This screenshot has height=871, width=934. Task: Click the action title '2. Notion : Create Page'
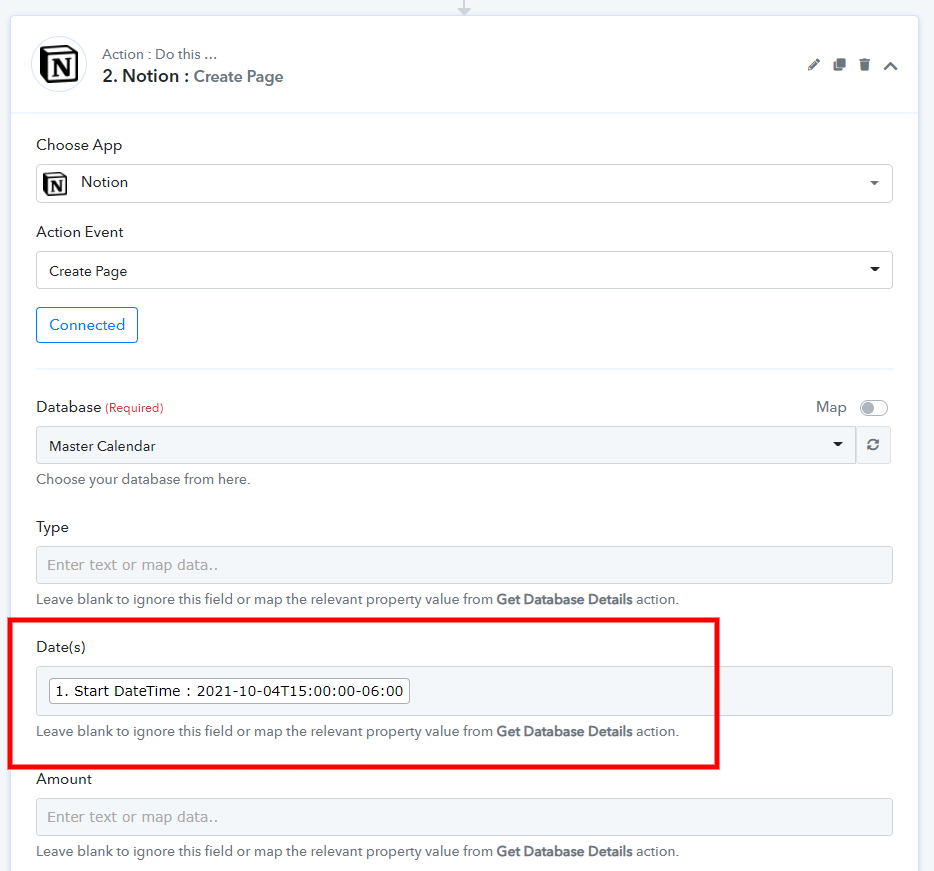(x=192, y=76)
